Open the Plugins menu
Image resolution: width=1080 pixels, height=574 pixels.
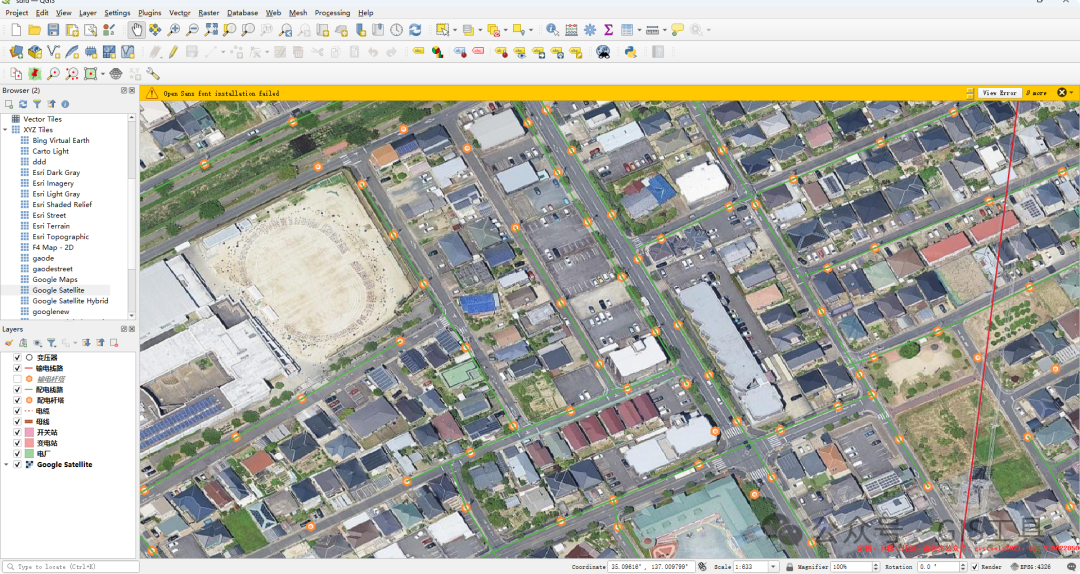(x=149, y=12)
